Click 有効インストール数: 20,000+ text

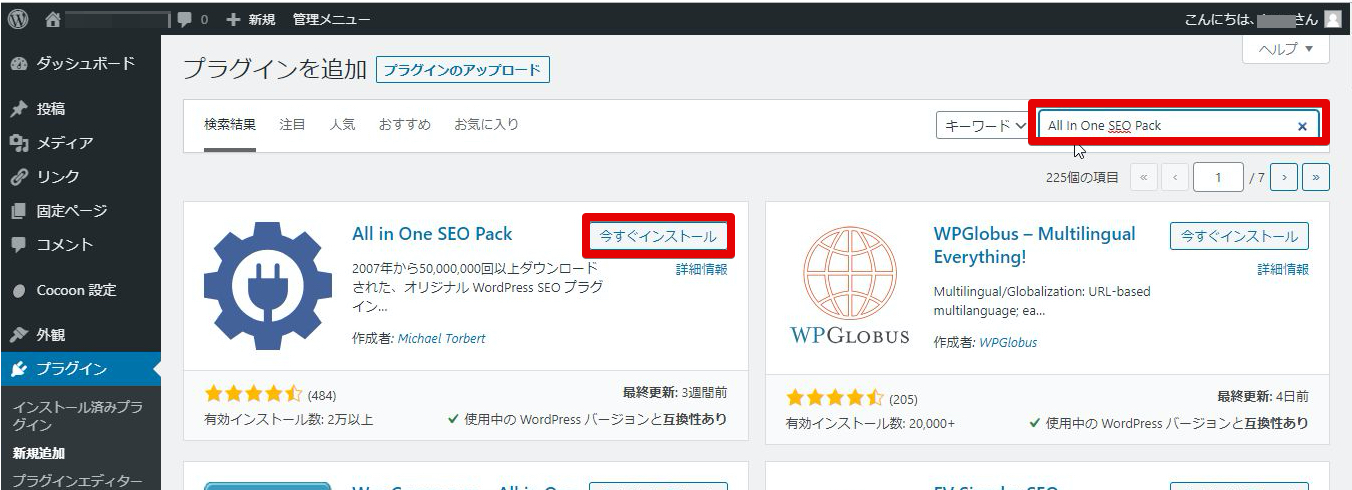point(870,424)
